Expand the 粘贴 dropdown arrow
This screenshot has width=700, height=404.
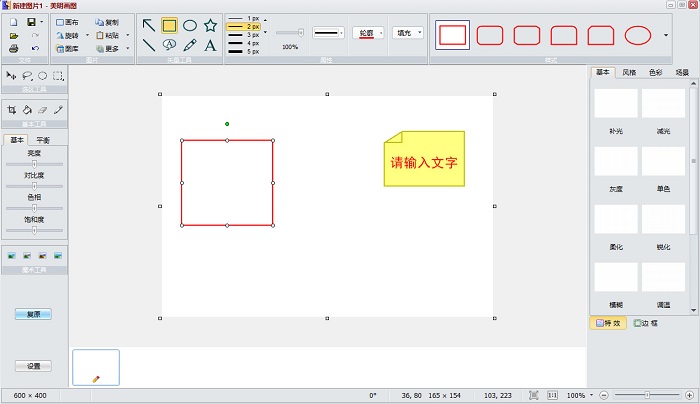point(128,35)
